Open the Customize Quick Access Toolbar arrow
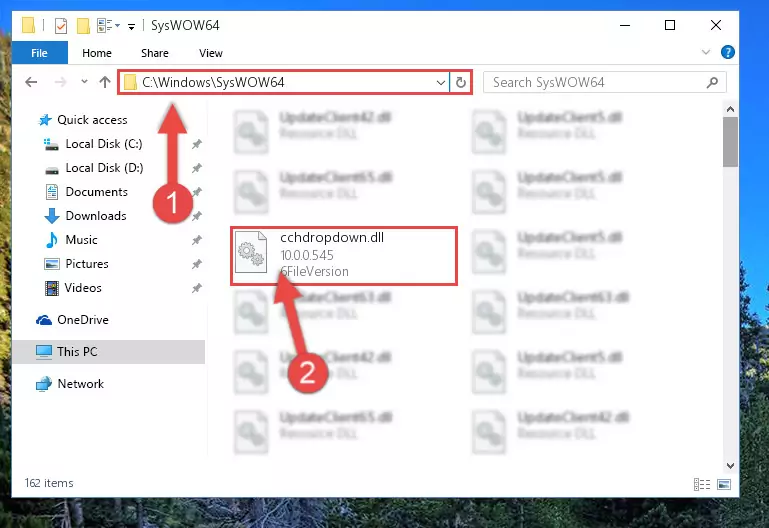 [x=131, y=26]
